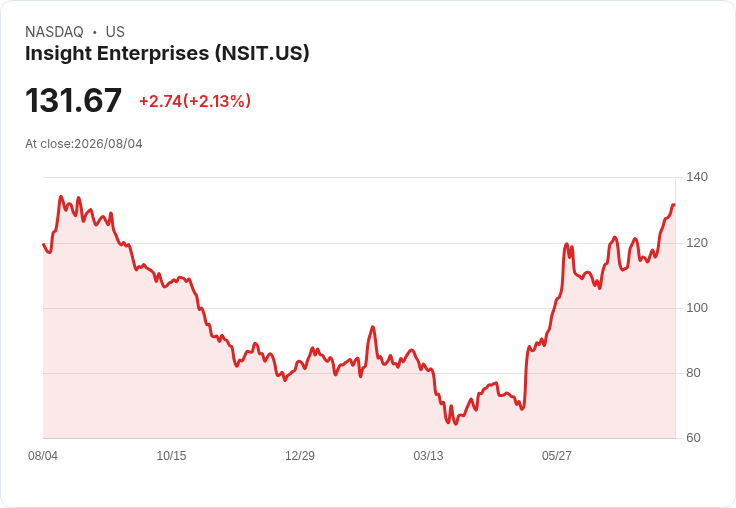This screenshot has width=736, height=508.
Task: Click the 08/04 x-axis date label
Action: 43,456
